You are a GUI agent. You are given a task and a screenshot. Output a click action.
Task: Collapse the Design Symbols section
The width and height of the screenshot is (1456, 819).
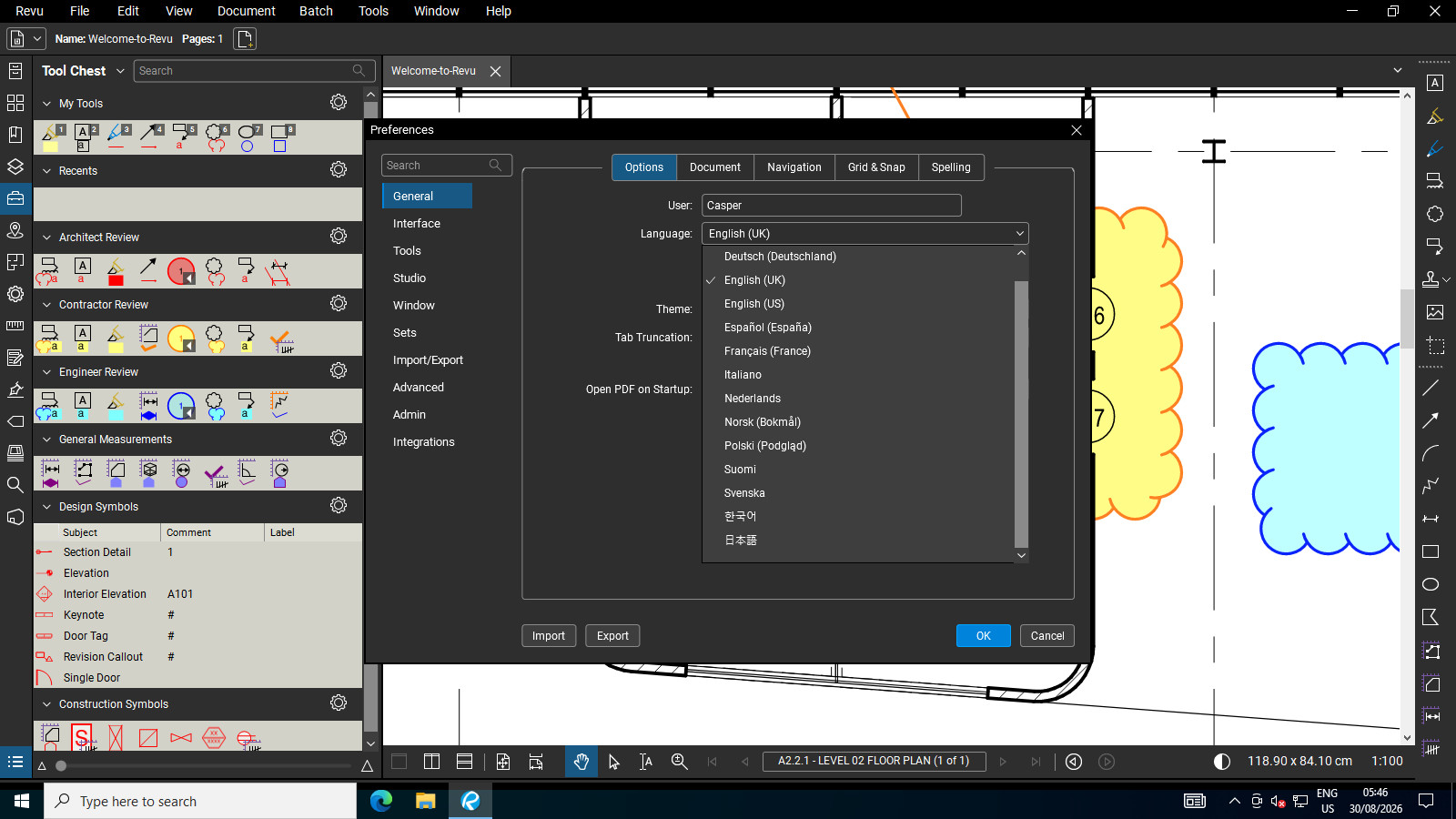coord(47,507)
